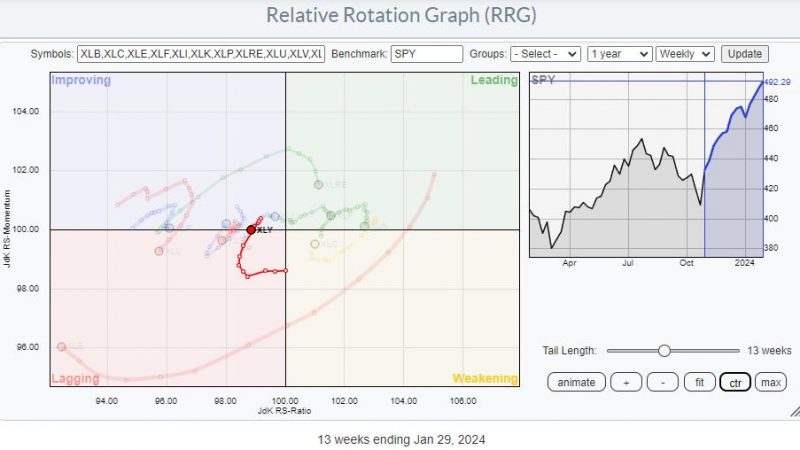Screen dimensions: 800x450
Task: Click the Update button
Action: coord(744,54)
